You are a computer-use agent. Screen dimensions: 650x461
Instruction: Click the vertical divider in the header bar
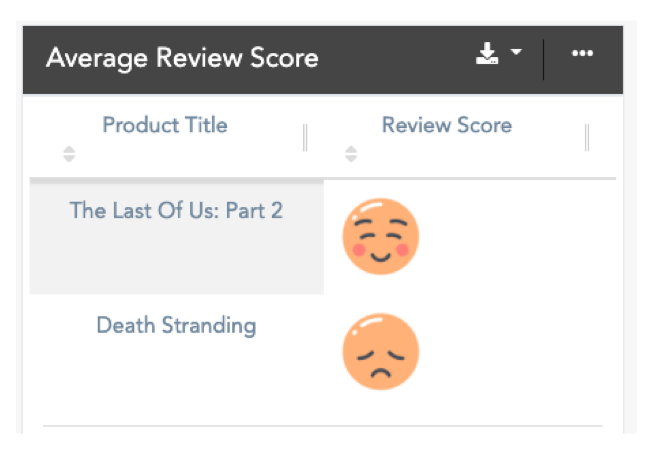coord(544,58)
